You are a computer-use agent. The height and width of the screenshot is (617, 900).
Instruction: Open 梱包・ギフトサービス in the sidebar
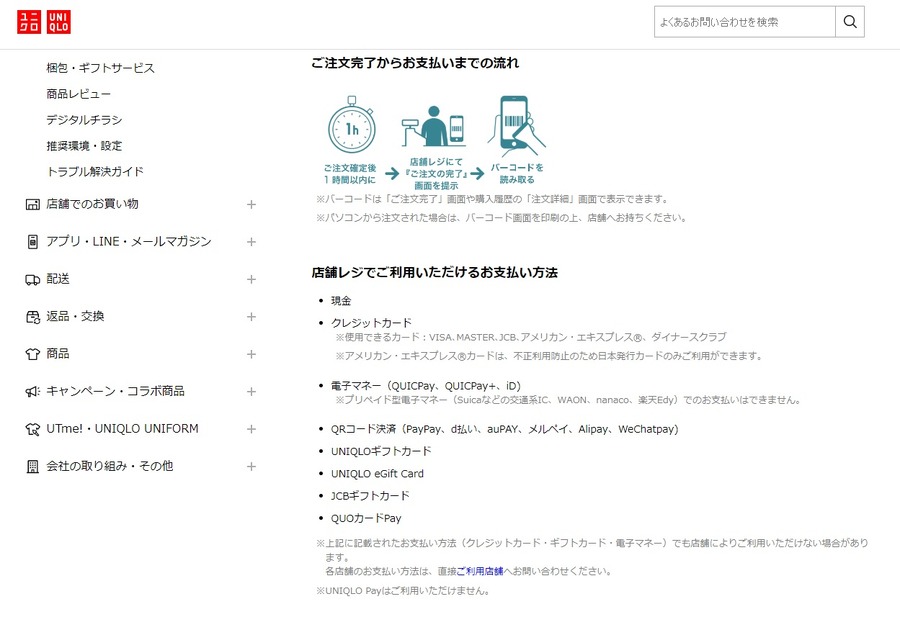point(100,68)
